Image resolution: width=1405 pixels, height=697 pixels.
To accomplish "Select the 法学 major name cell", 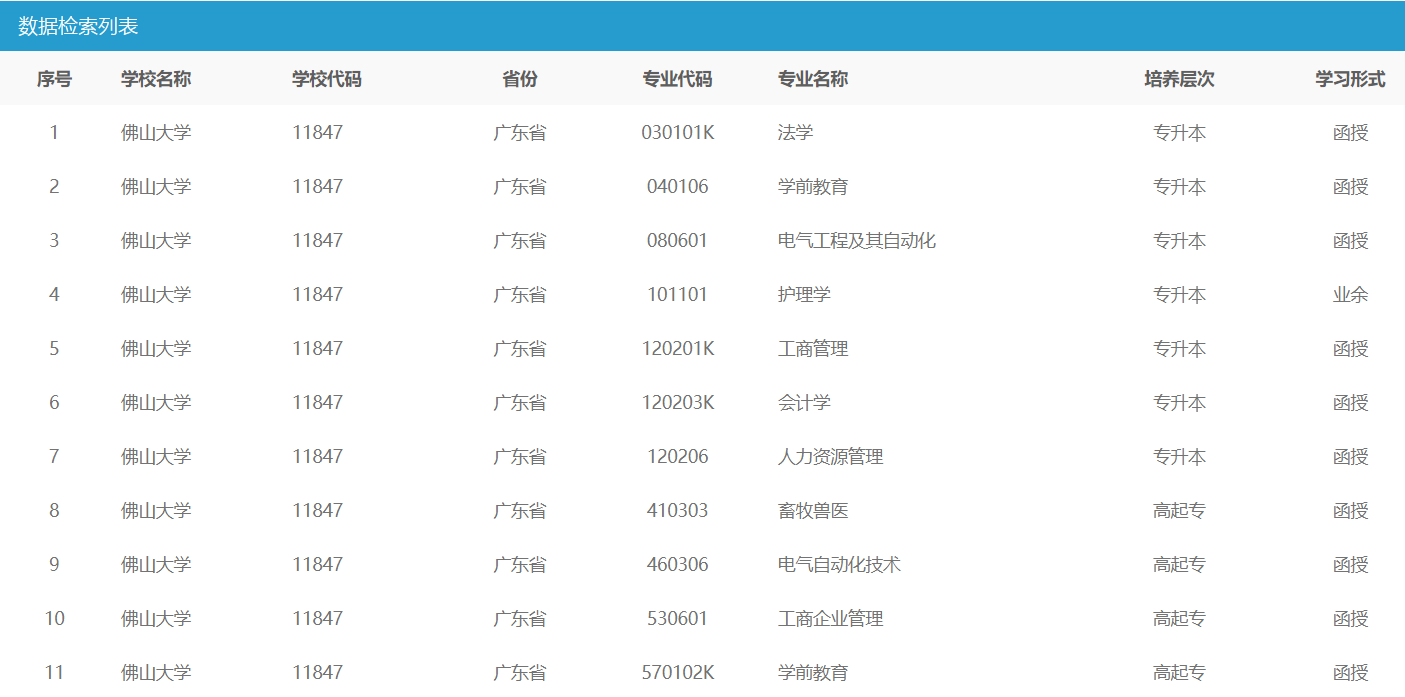I will click(796, 133).
